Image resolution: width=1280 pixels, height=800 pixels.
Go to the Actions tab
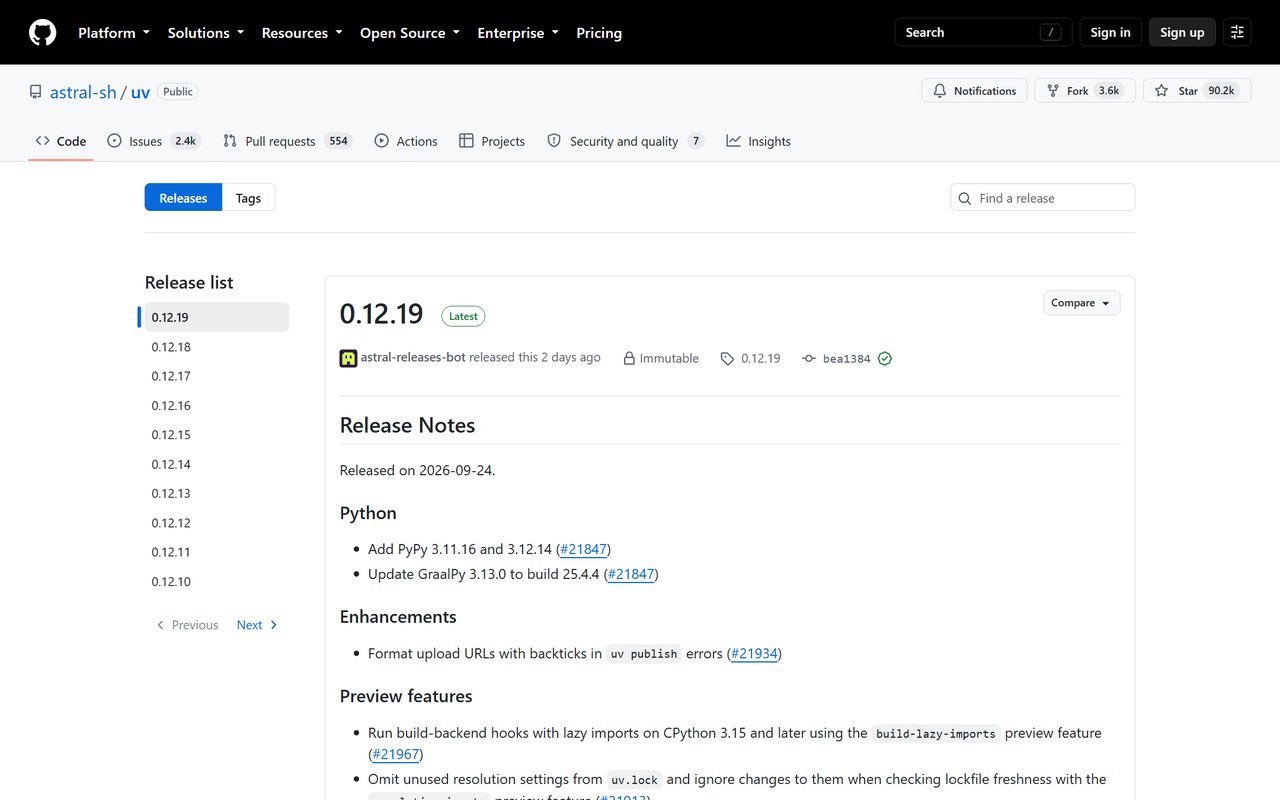pyautogui.click(x=406, y=141)
